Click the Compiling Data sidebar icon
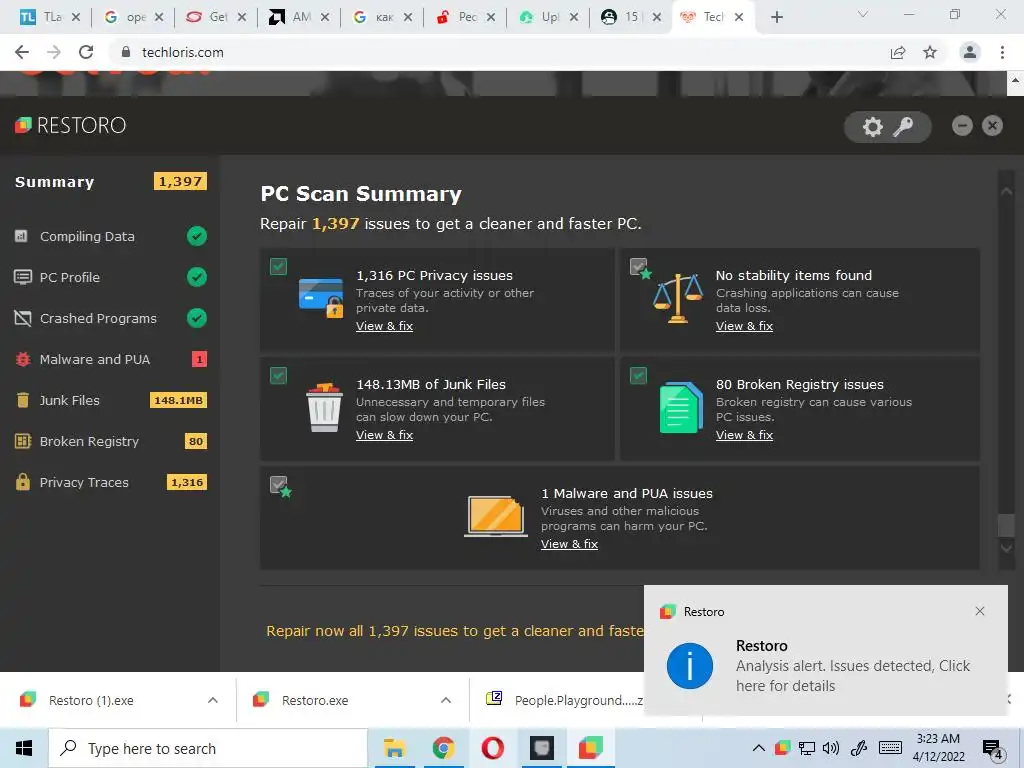 click(x=22, y=236)
